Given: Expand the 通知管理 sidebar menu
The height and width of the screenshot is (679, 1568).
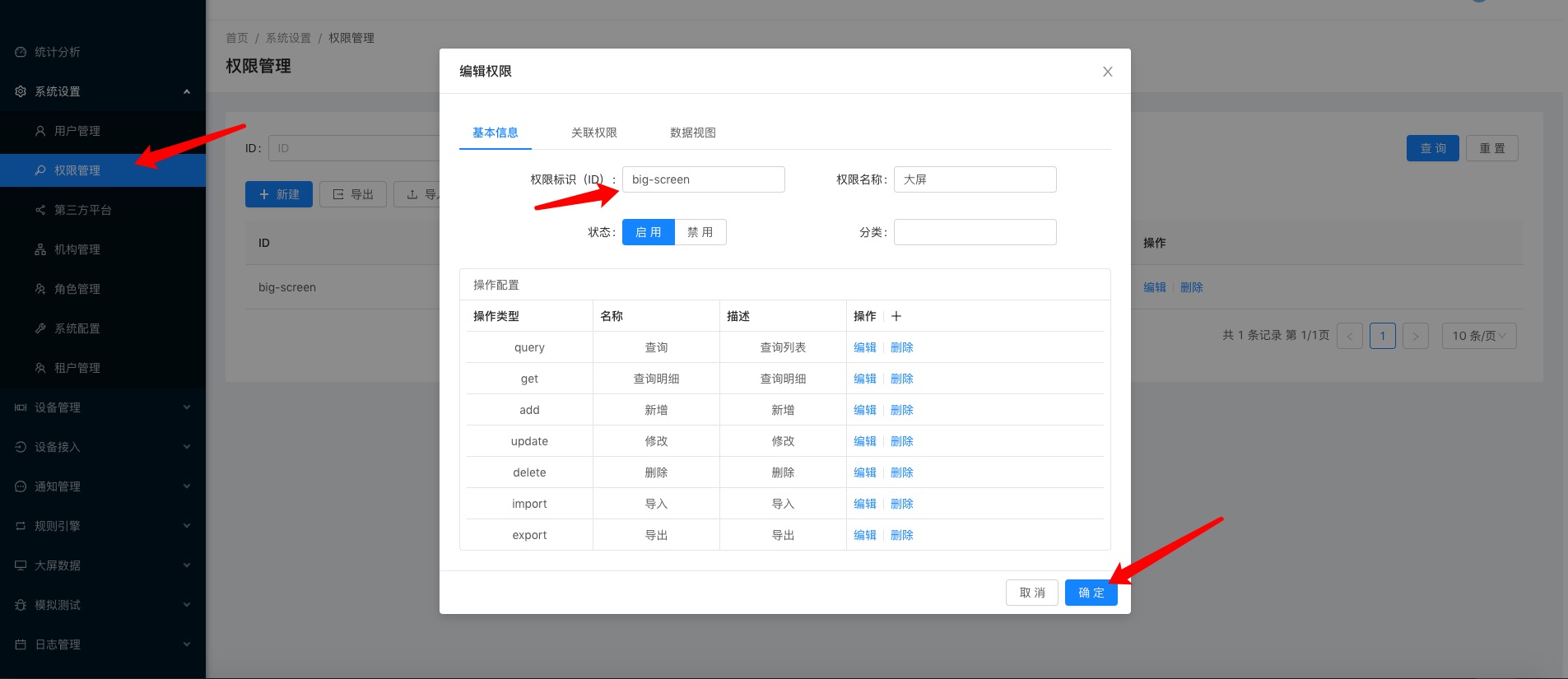Looking at the screenshot, I should click(x=103, y=486).
